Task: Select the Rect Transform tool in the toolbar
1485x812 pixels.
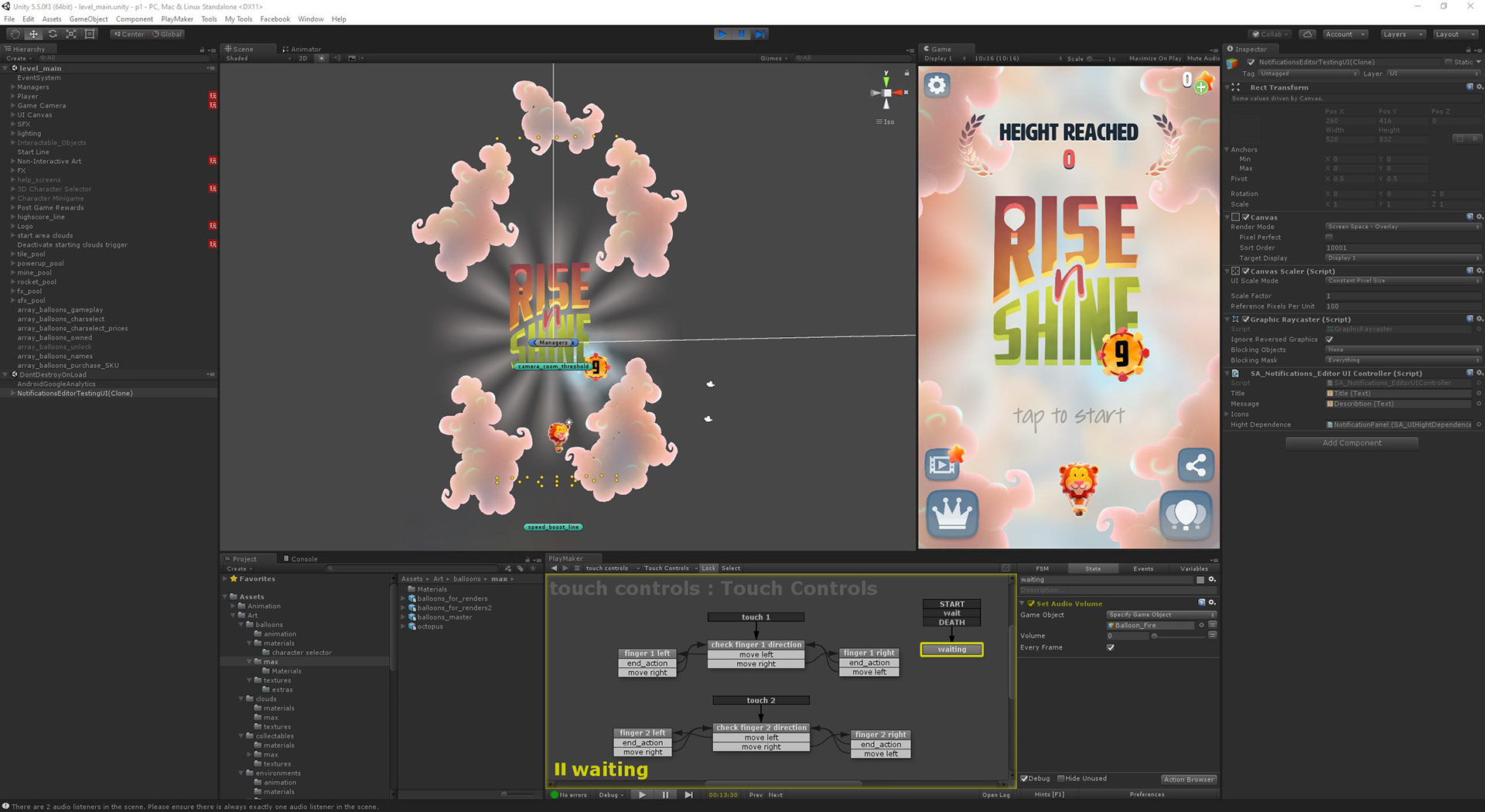Action: click(x=90, y=34)
